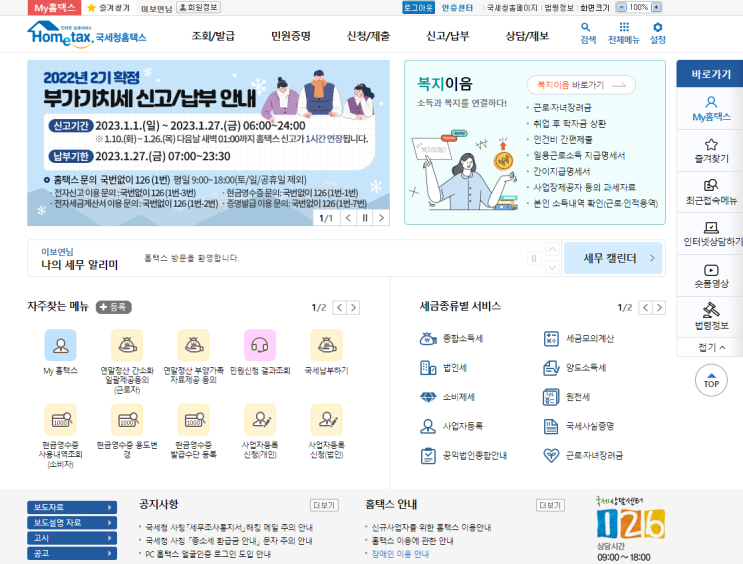Click the 로그아웃 button
The width and height of the screenshot is (743, 564).
[418, 8]
